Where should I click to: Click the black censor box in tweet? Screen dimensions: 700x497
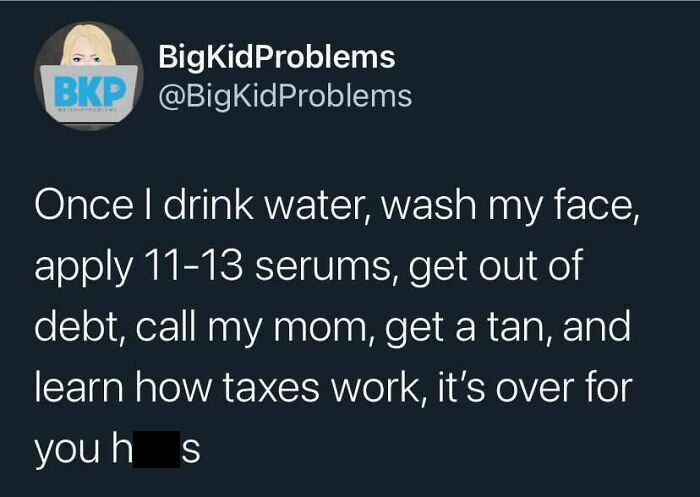156,449
